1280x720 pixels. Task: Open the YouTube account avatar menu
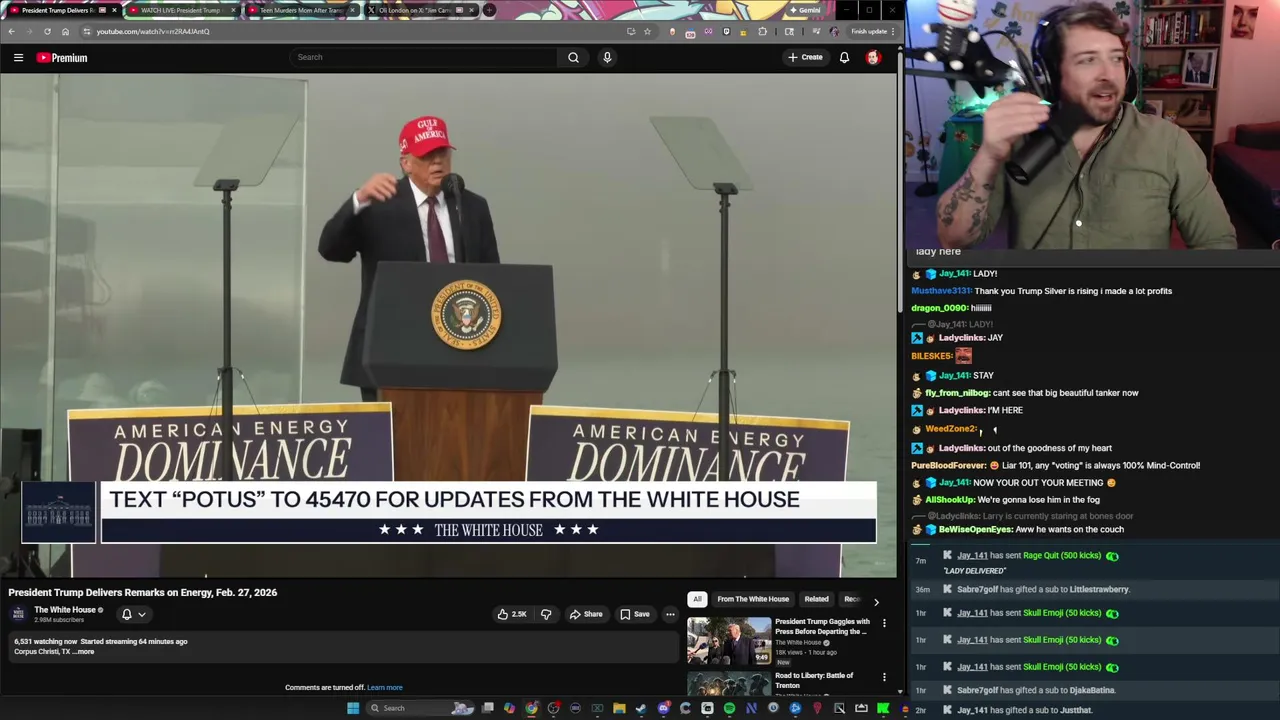pos(873,58)
